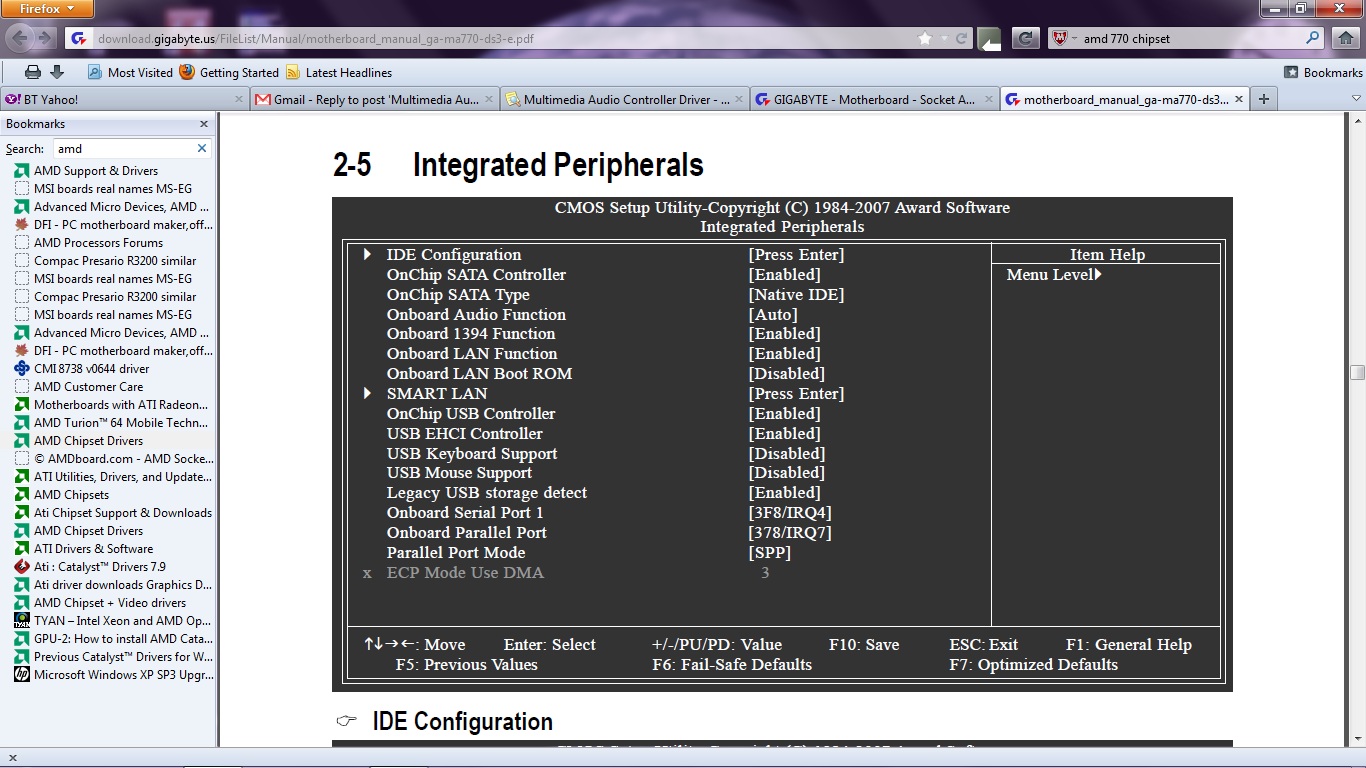Open AMD Turion 64 Mobile Techn bookmark
Image resolution: width=1366 pixels, height=768 pixels.
[121, 423]
